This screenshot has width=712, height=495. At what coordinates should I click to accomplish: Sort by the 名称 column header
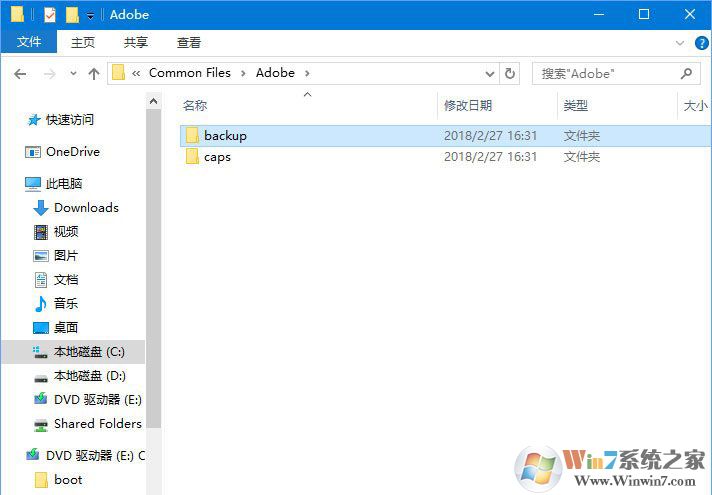click(x=195, y=106)
